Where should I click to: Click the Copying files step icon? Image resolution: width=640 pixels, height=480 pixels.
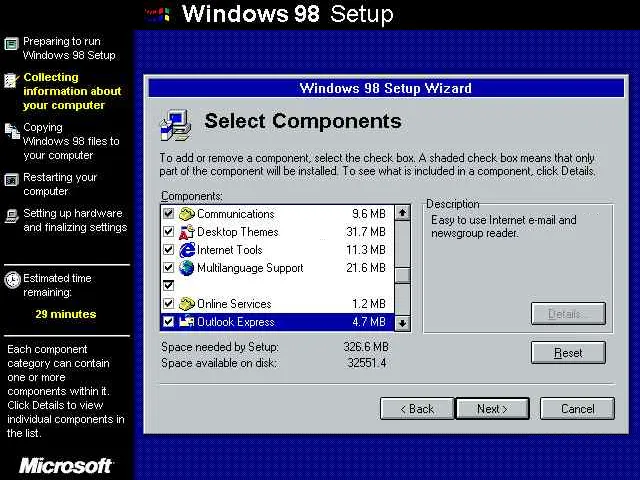click(12, 131)
